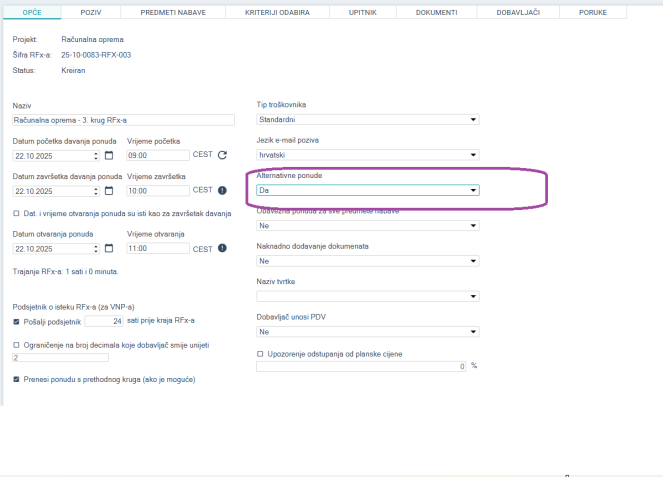Image resolution: width=663 pixels, height=477 pixels.
Task: Click refresh icon beside start time CEST
Action: pos(222,155)
